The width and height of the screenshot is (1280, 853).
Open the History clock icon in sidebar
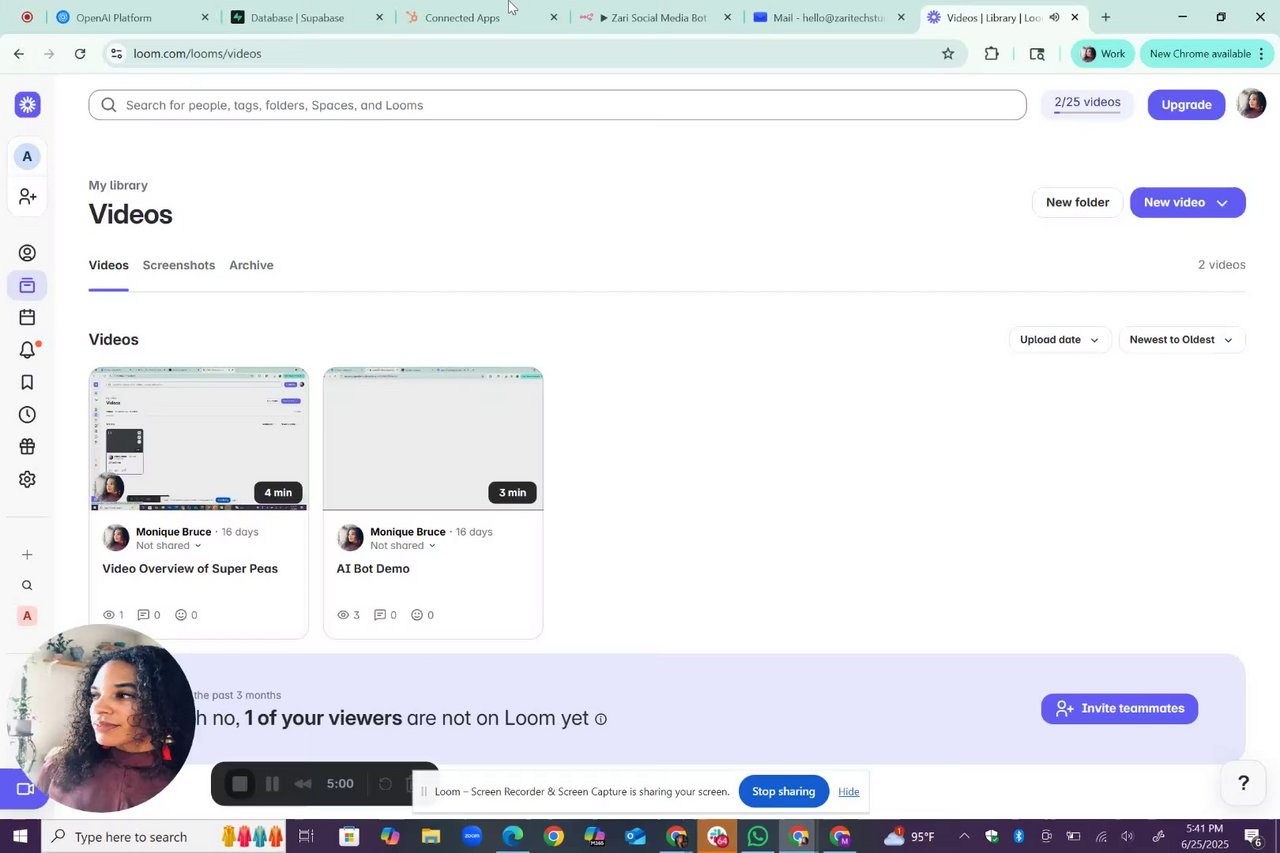(28, 415)
